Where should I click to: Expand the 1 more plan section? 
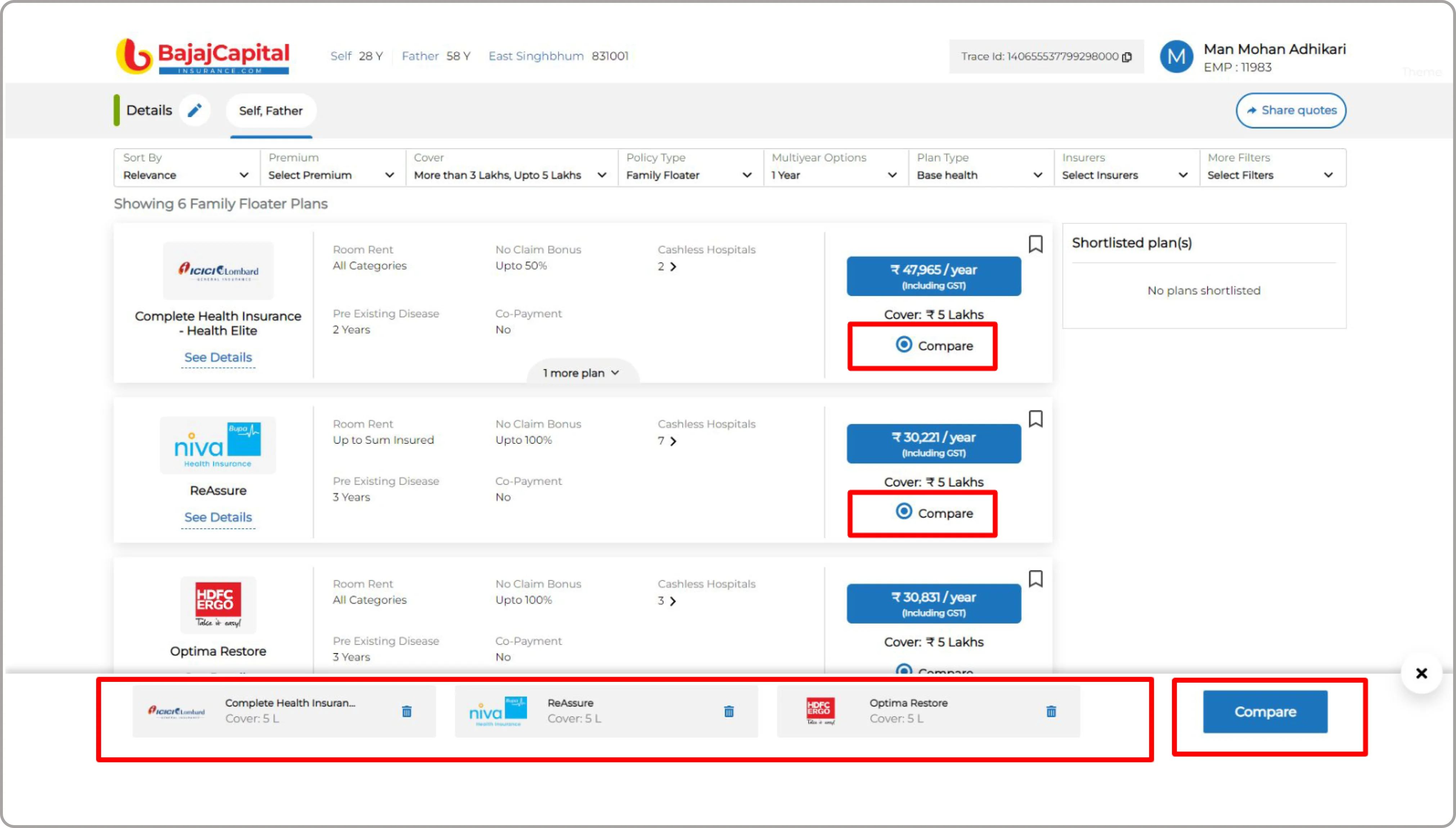[583, 373]
